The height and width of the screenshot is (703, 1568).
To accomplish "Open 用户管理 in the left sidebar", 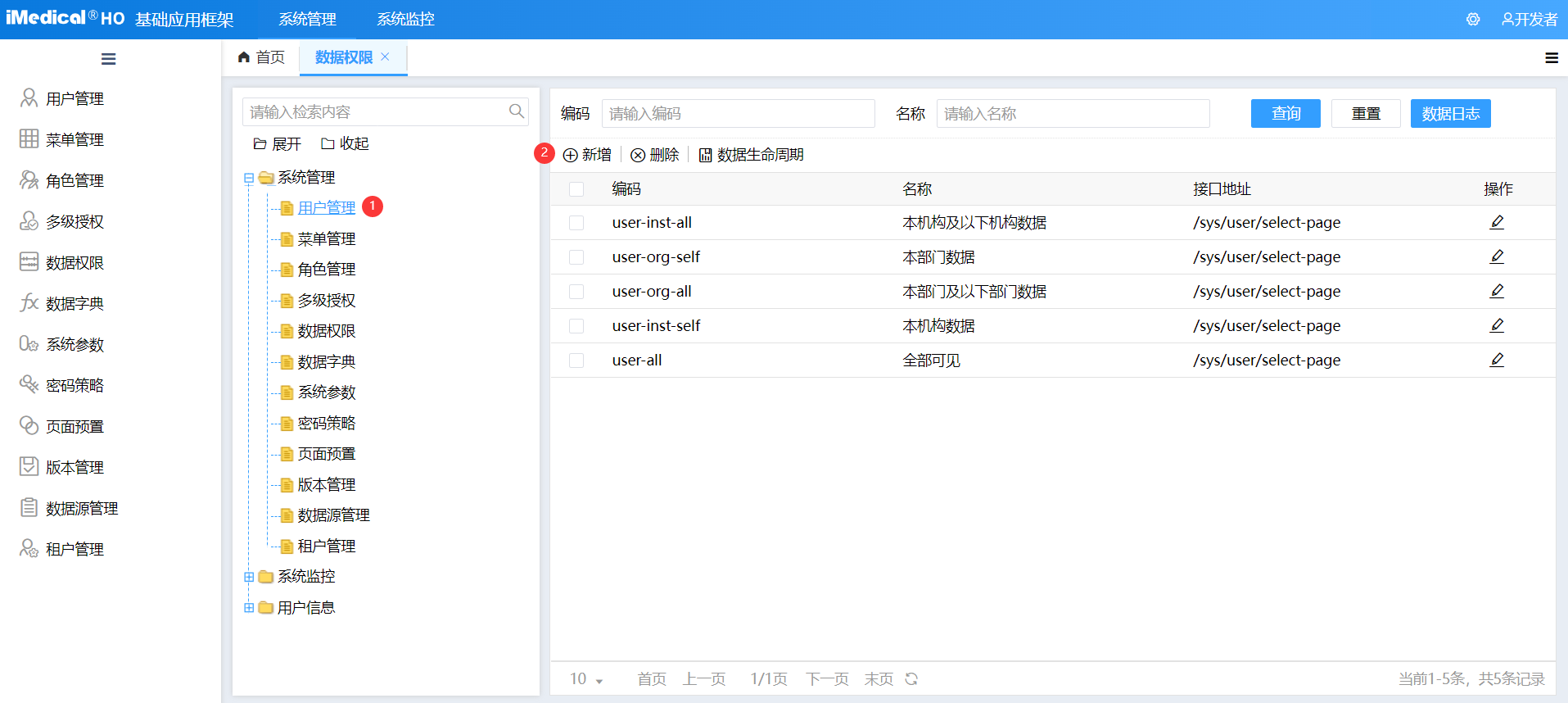I will click(x=62, y=98).
